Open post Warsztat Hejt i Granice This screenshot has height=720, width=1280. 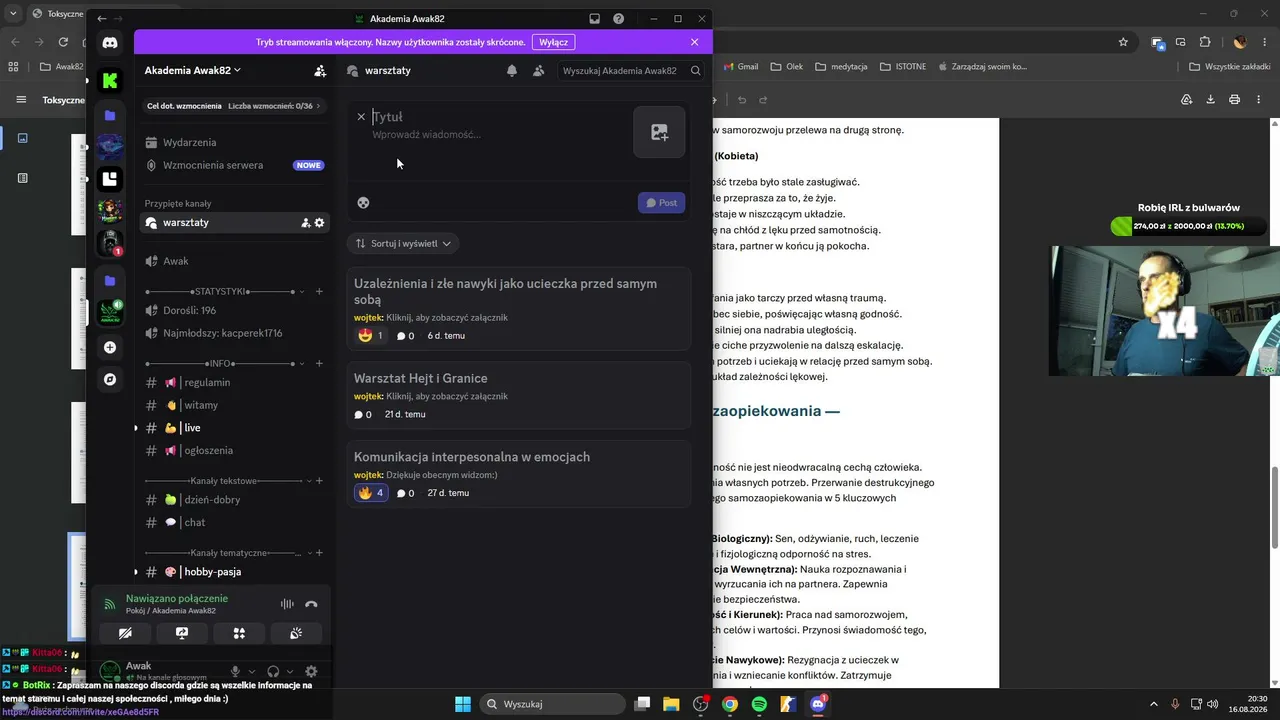pyautogui.click(x=519, y=395)
